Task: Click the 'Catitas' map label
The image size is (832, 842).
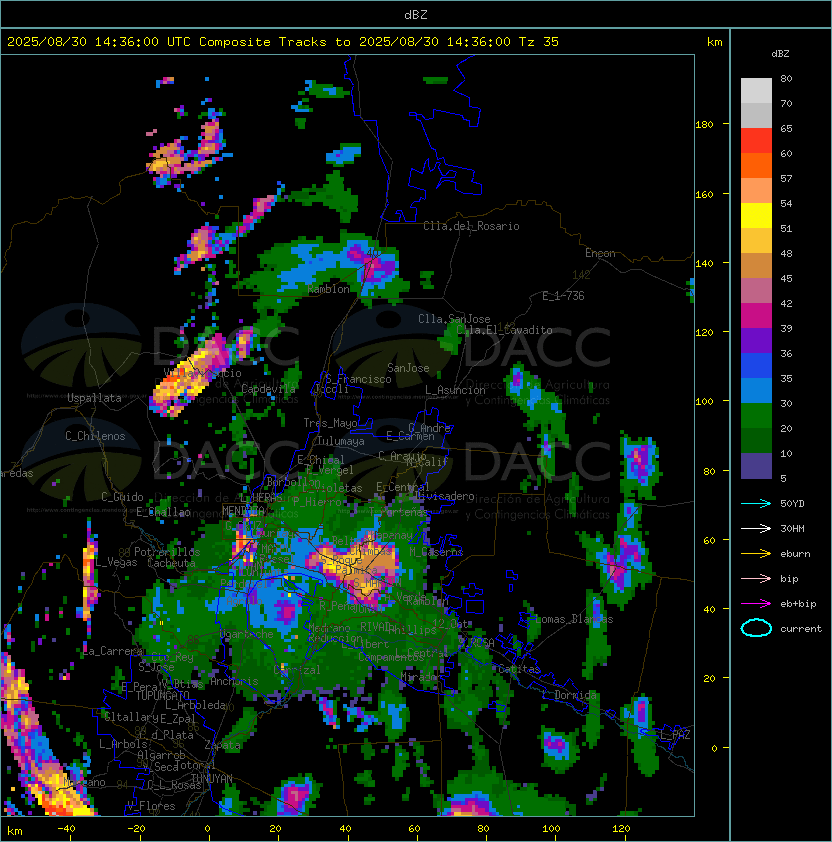Action: tap(519, 669)
